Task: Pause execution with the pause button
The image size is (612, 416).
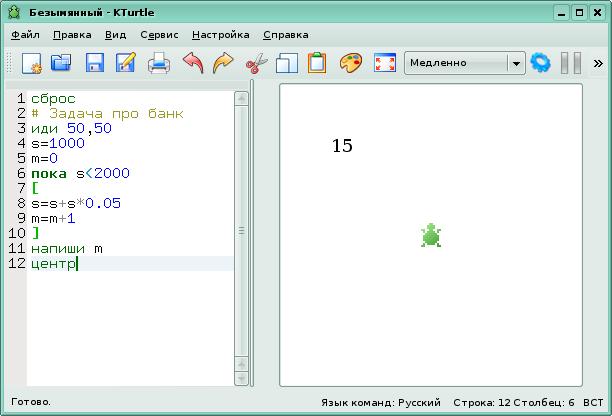Action: [x=570, y=63]
